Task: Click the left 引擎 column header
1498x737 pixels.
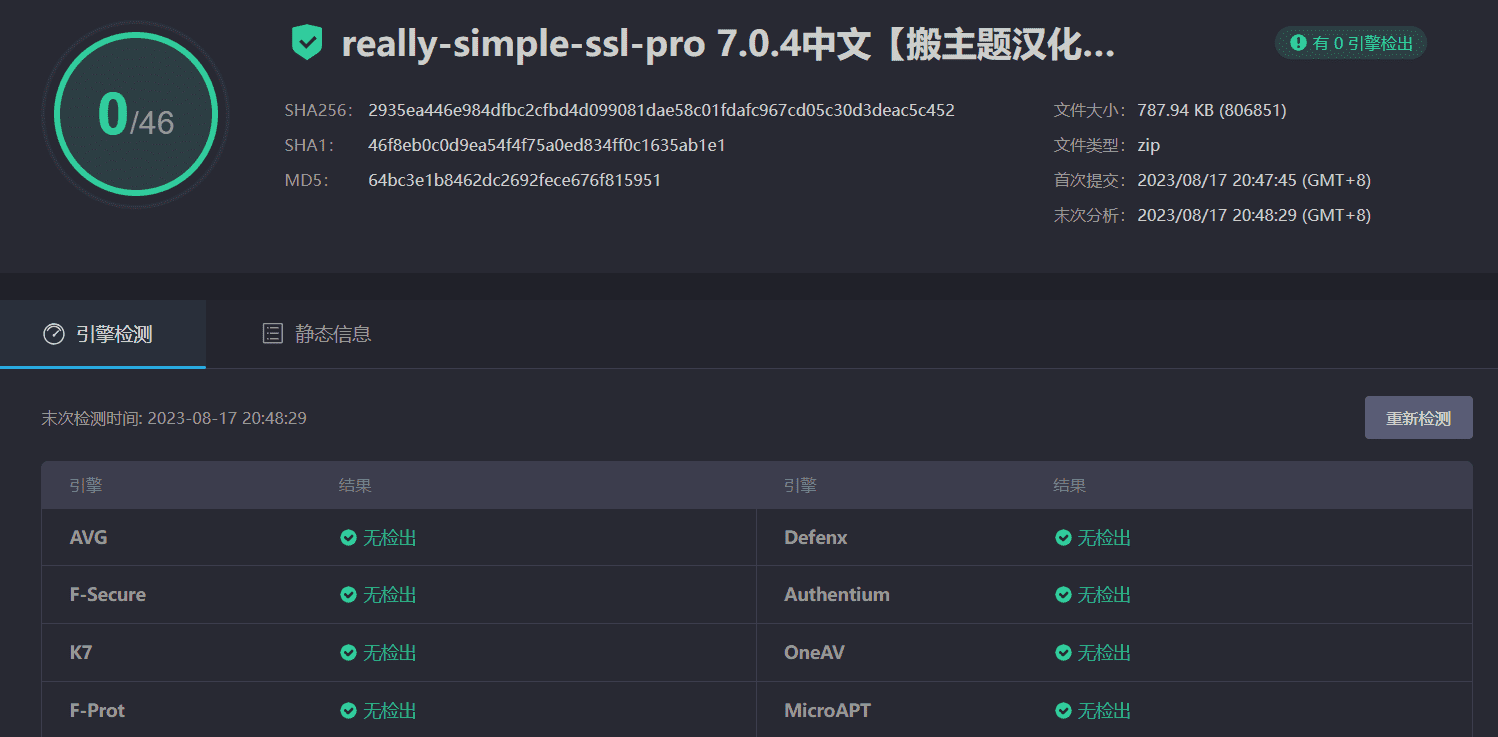Action: coord(86,486)
